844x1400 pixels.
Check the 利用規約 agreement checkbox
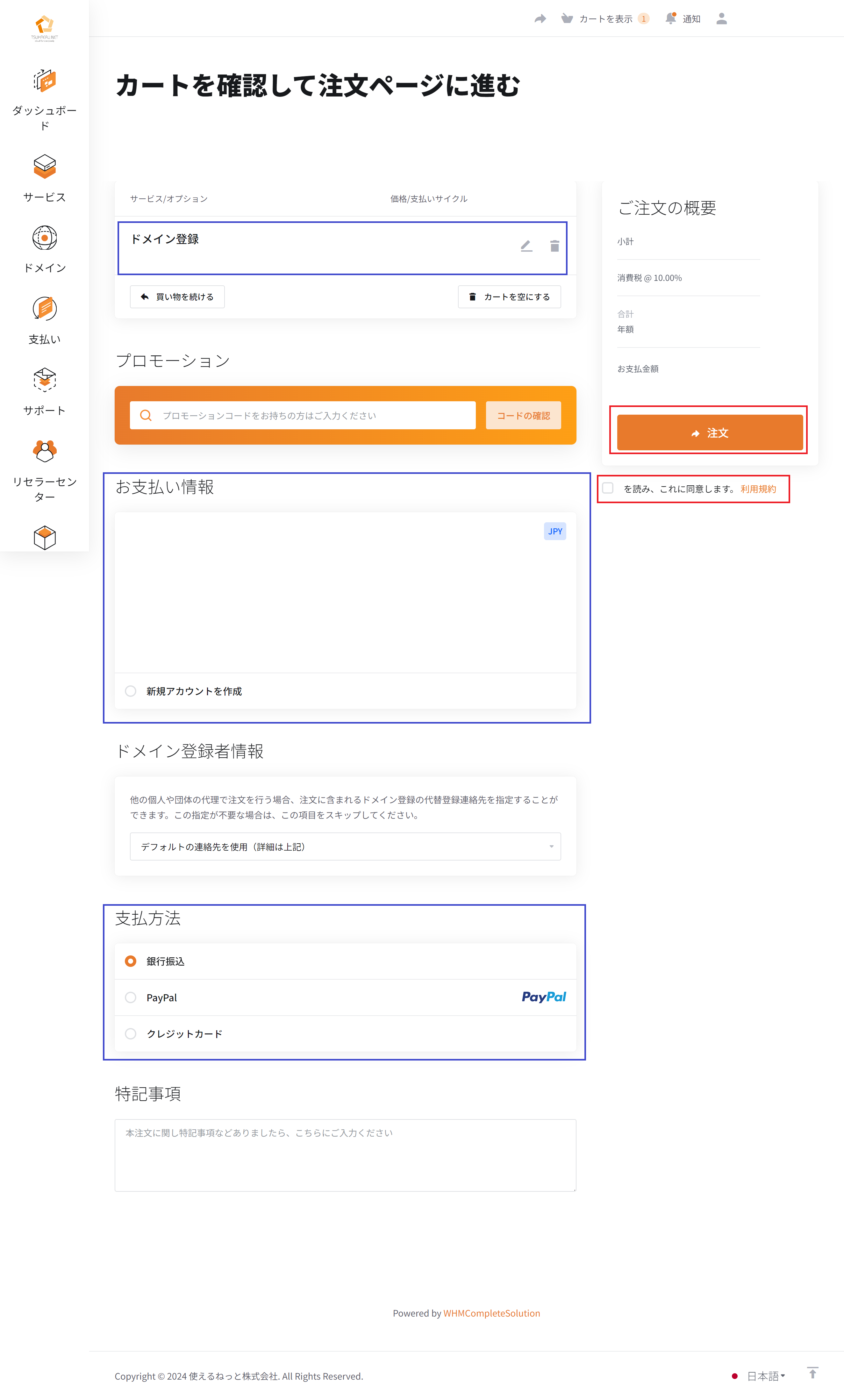click(x=608, y=488)
